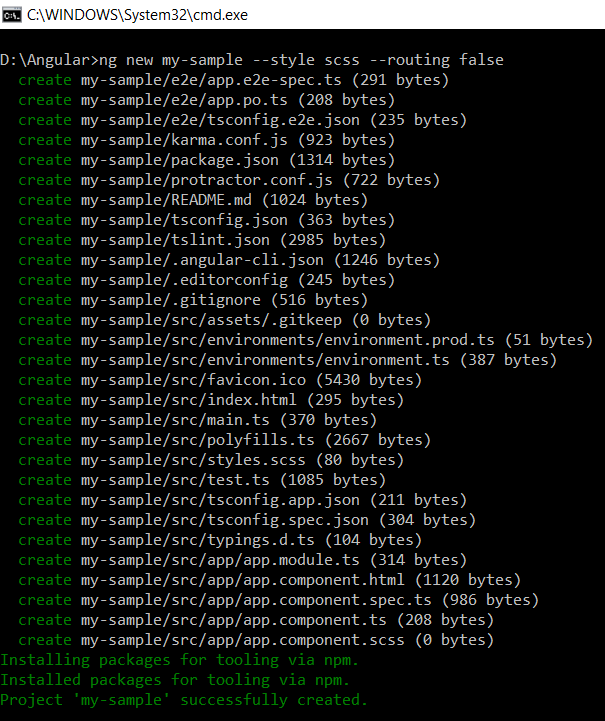The width and height of the screenshot is (605, 721).
Task: Select the app.e2e-spec.ts output line
Action: [234, 80]
